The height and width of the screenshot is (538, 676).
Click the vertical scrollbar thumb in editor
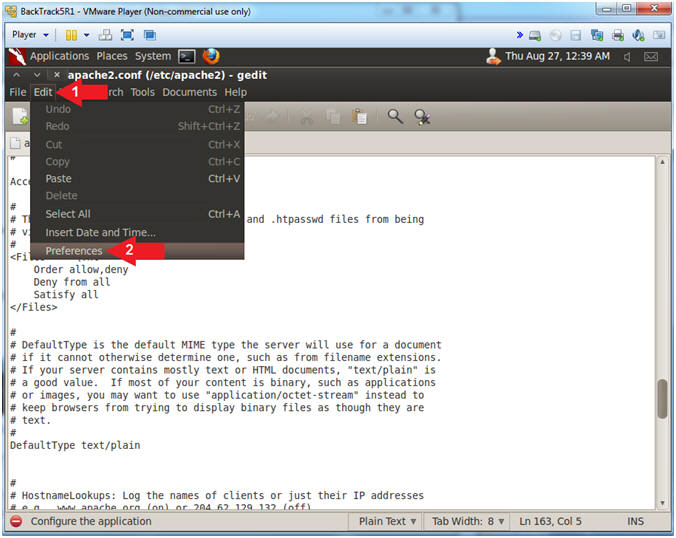(x=662, y=399)
